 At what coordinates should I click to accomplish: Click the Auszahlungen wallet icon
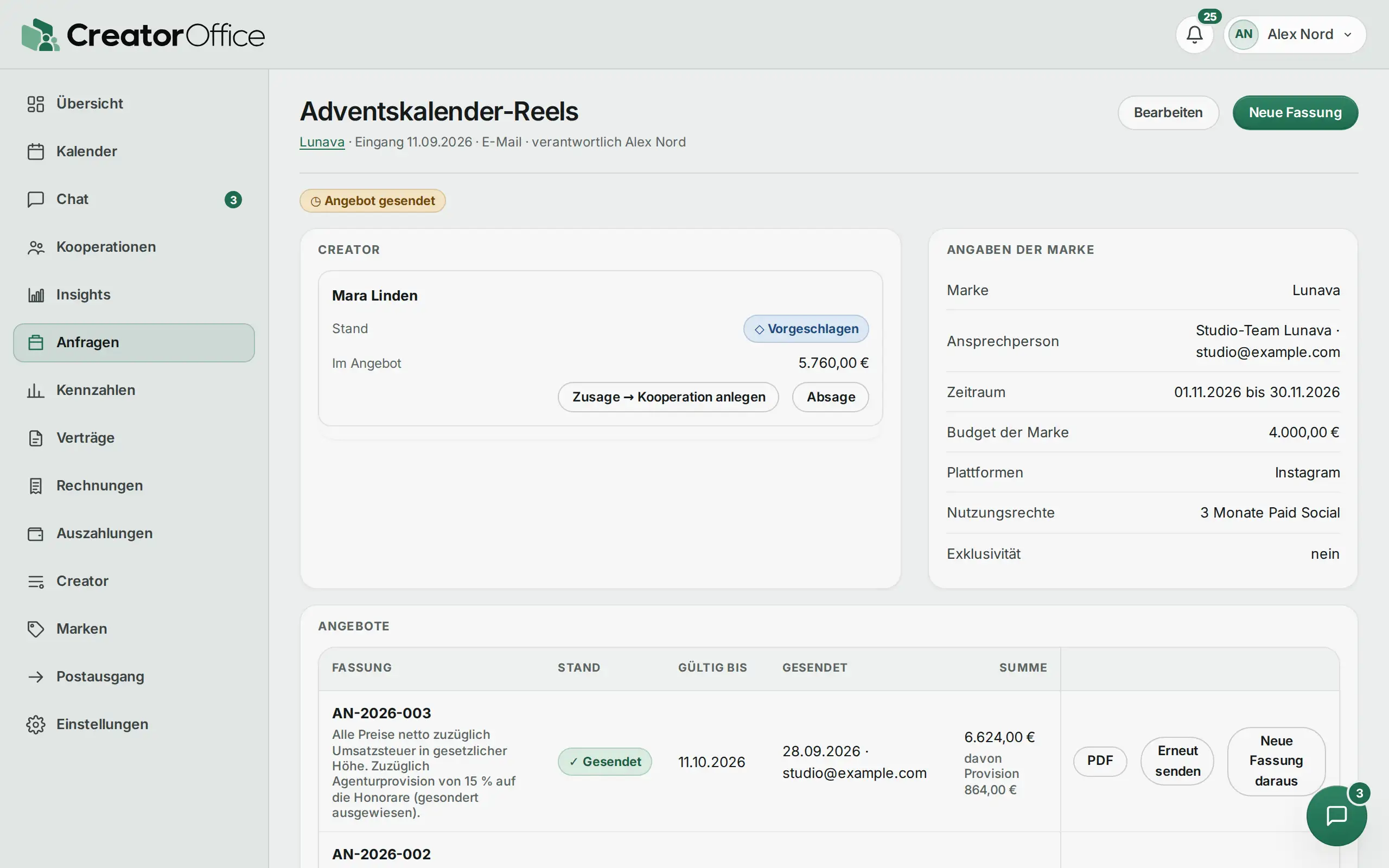pos(36,533)
